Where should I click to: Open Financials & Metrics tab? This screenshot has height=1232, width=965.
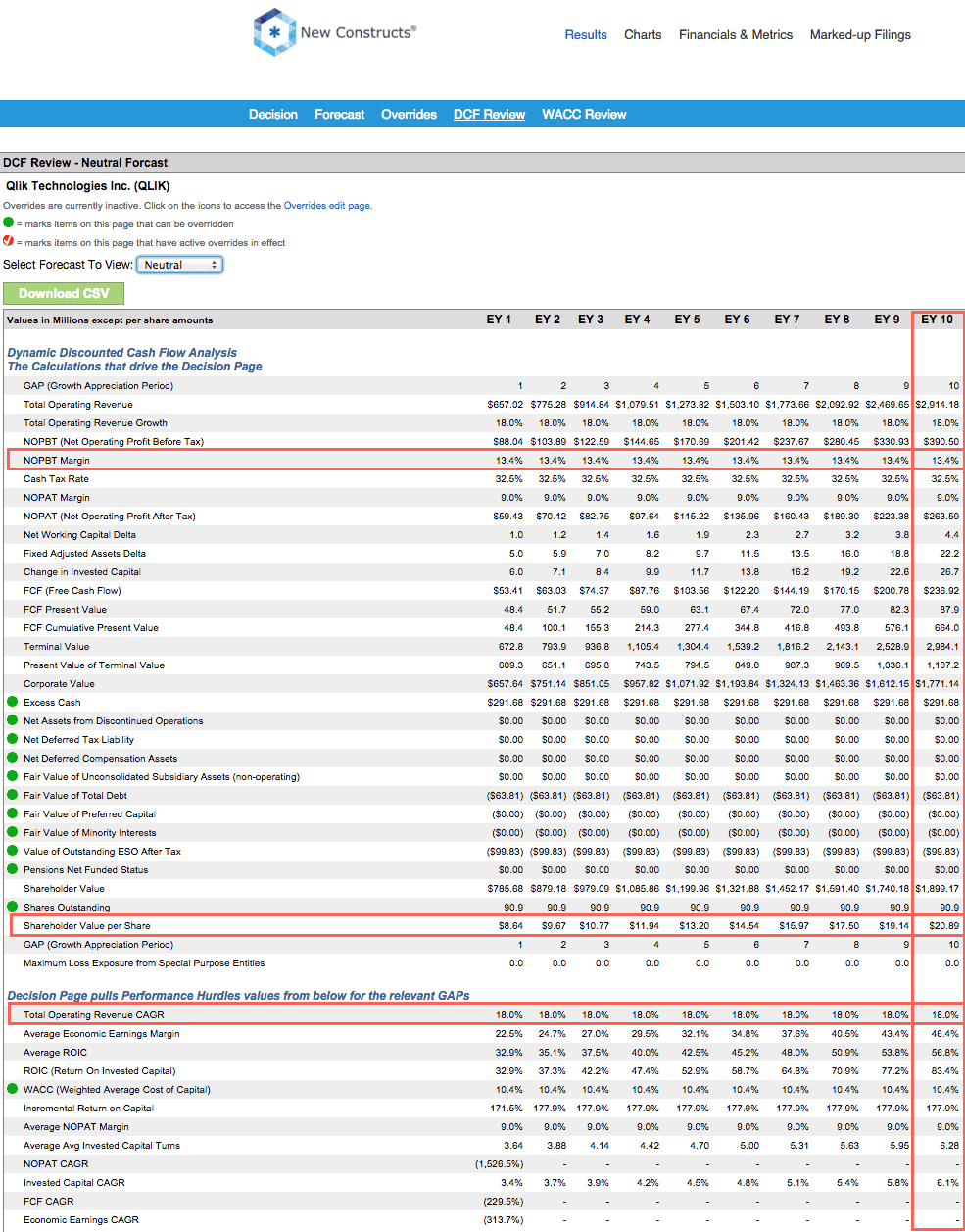[736, 34]
